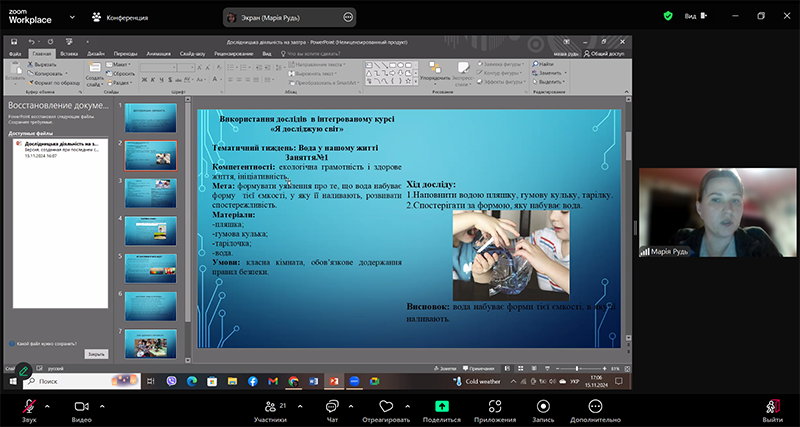Leave the meeting via Выйти
Viewport: 800px width, 427px height.
772,411
